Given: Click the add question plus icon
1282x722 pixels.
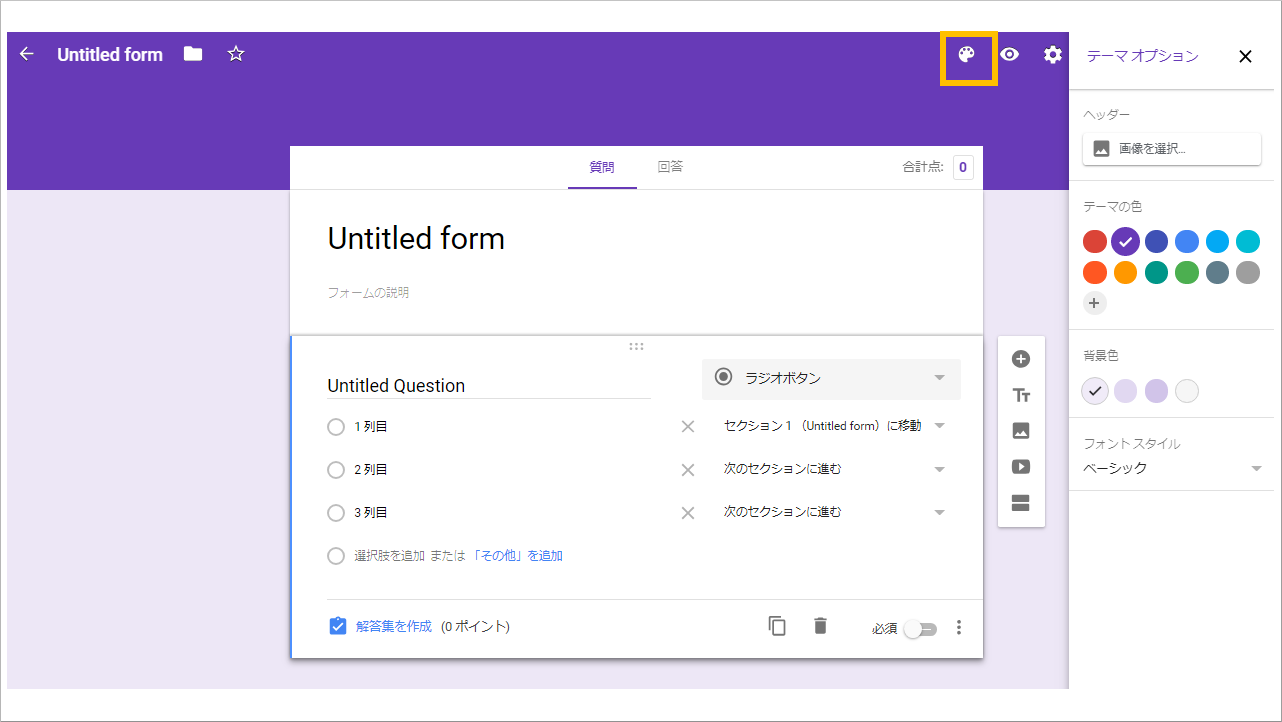Looking at the screenshot, I should click(1021, 358).
